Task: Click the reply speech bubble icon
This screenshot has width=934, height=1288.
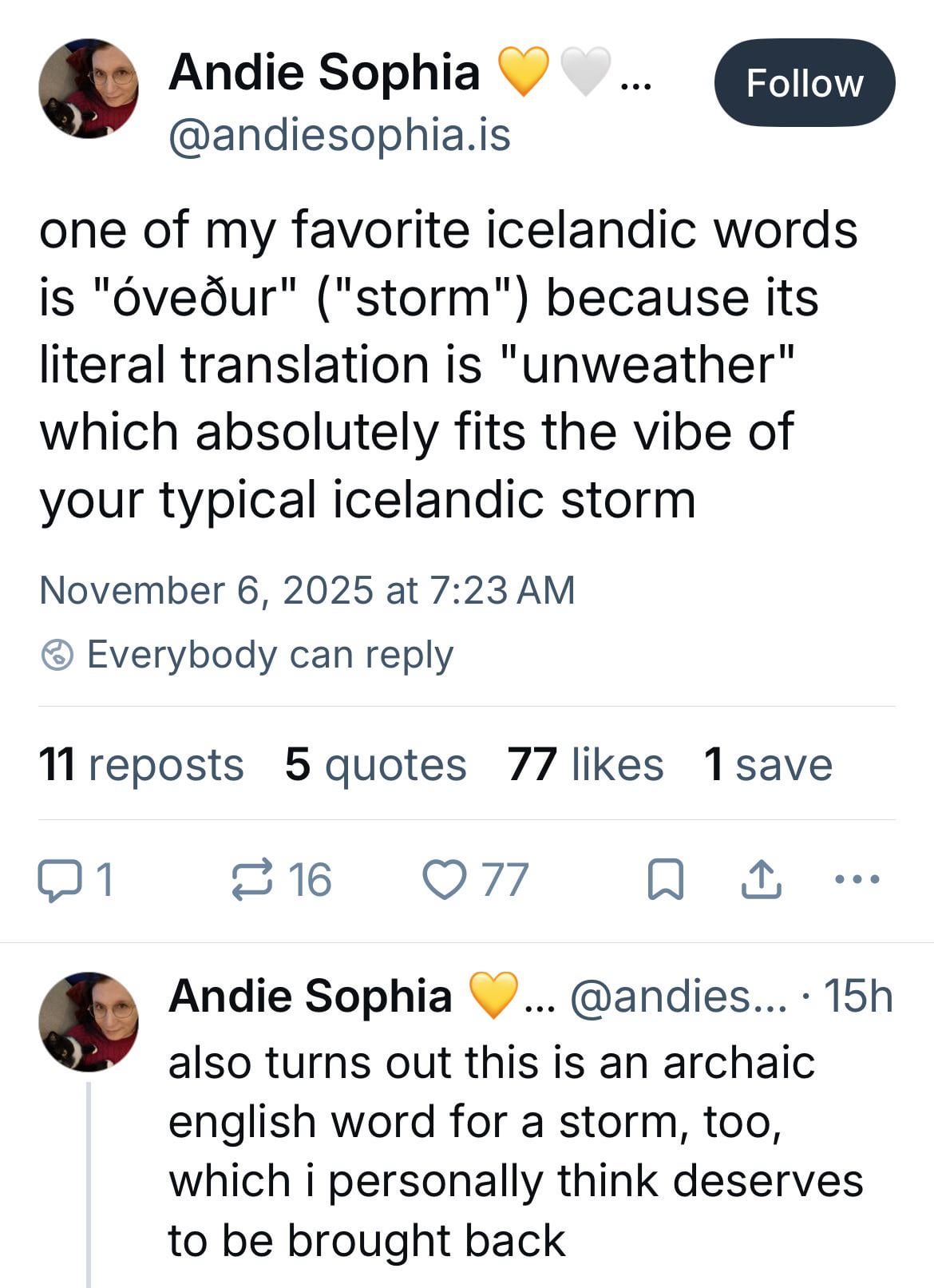Action: pos(58,881)
